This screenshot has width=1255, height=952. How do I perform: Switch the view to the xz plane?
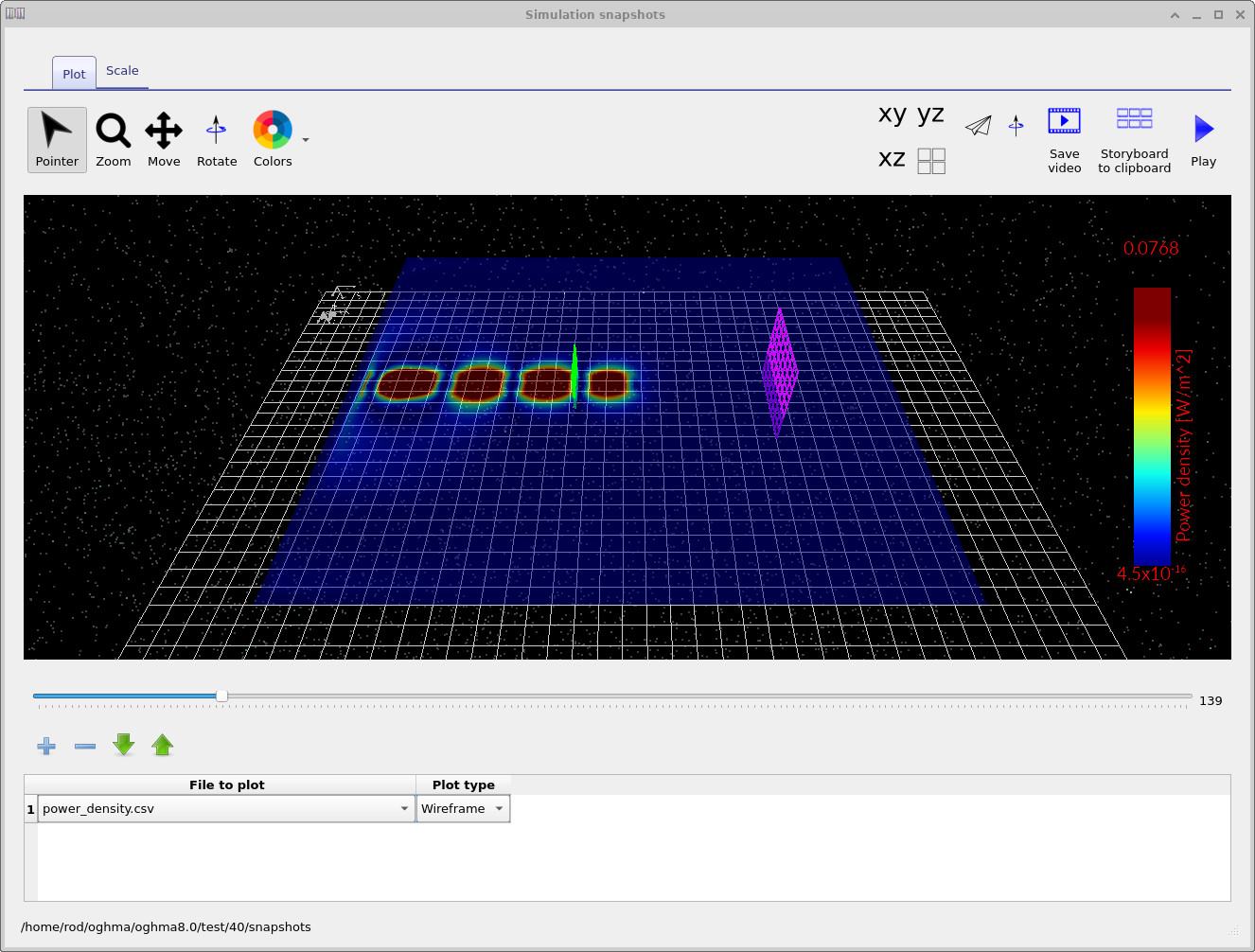coord(891,158)
